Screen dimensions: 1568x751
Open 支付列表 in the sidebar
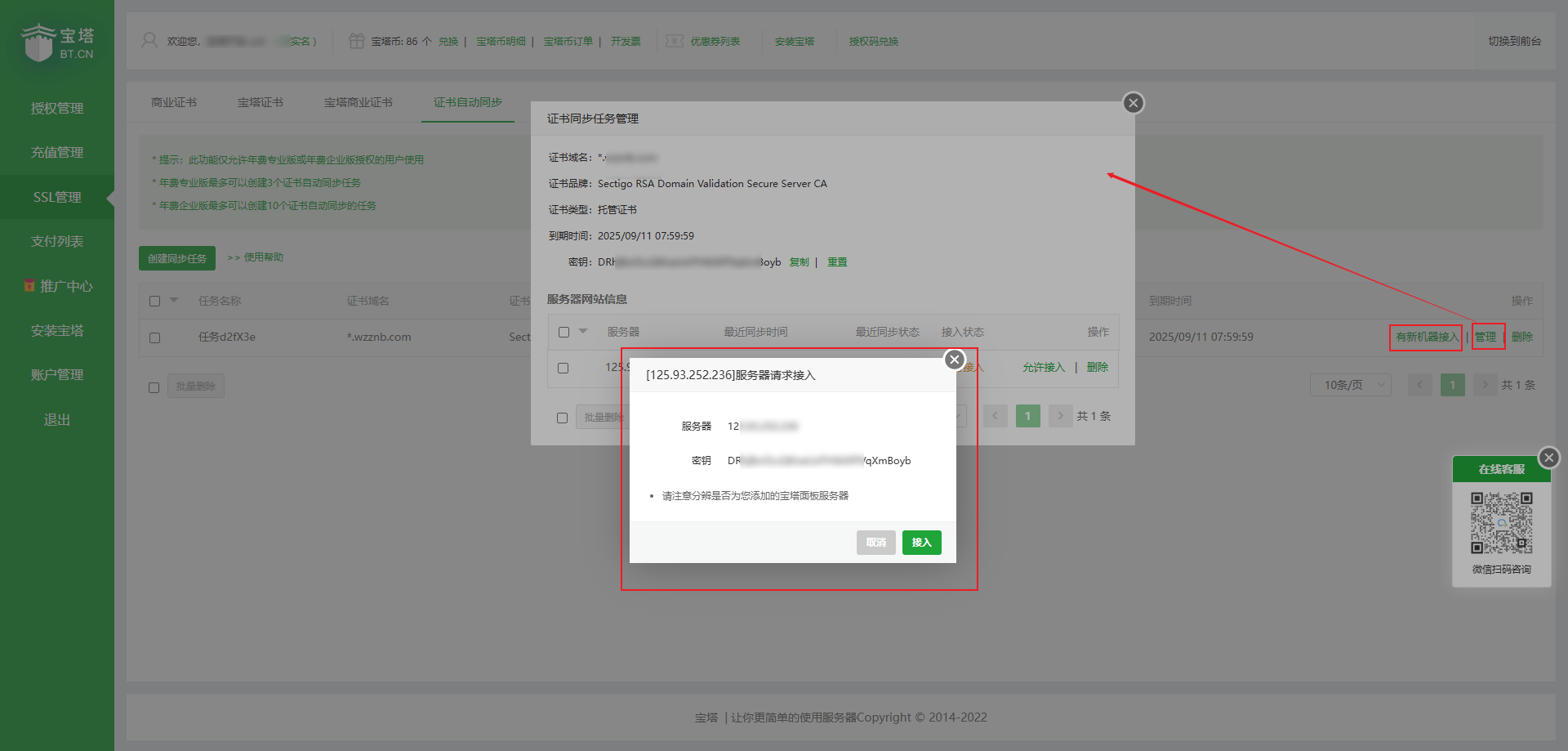[x=57, y=241]
